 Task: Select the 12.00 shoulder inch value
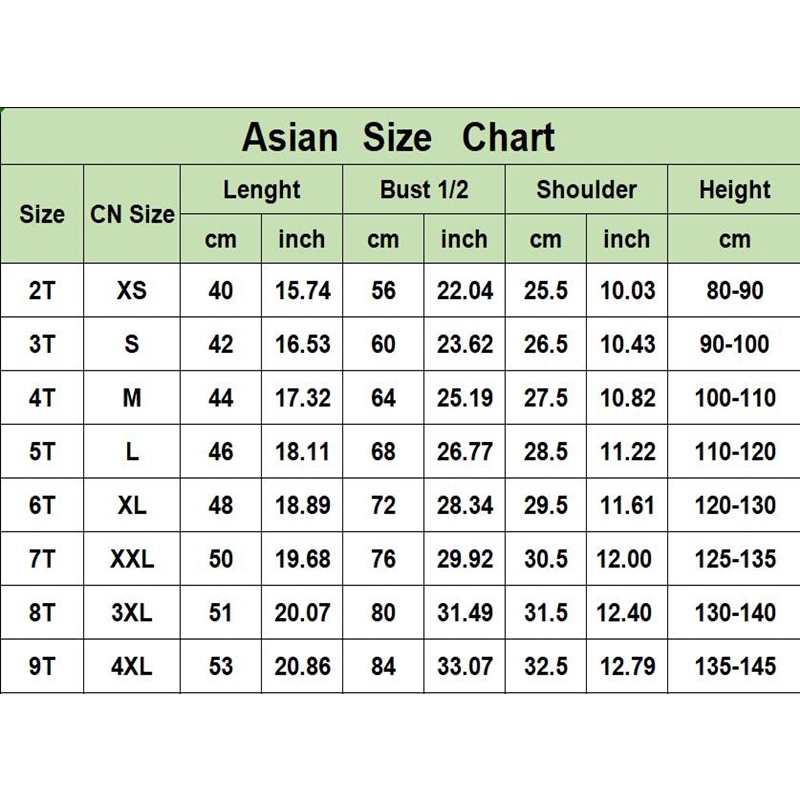[x=624, y=559]
